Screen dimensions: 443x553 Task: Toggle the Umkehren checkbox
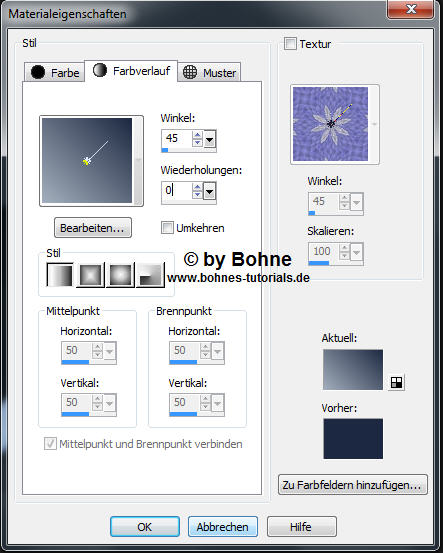pyautogui.click(x=167, y=228)
